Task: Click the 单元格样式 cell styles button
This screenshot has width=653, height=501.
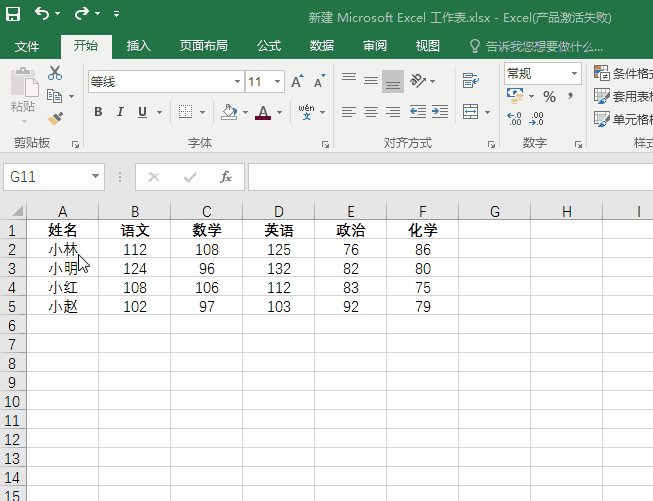Action: (623, 119)
